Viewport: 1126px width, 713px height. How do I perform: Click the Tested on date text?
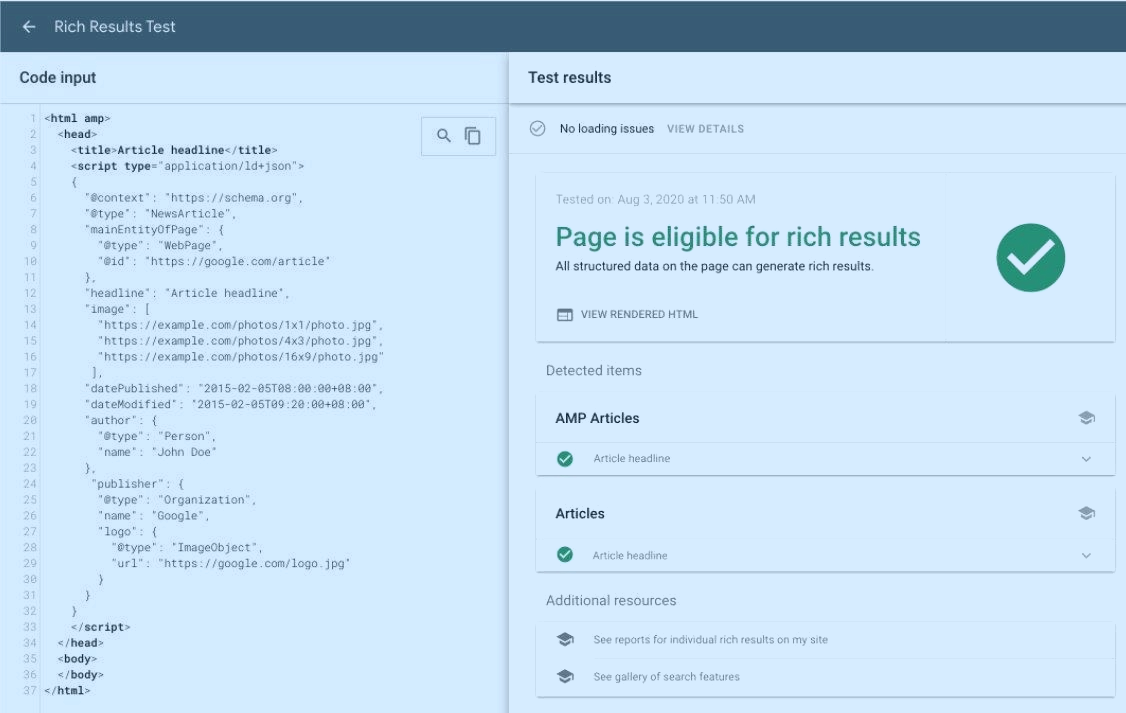pyautogui.click(x=655, y=200)
